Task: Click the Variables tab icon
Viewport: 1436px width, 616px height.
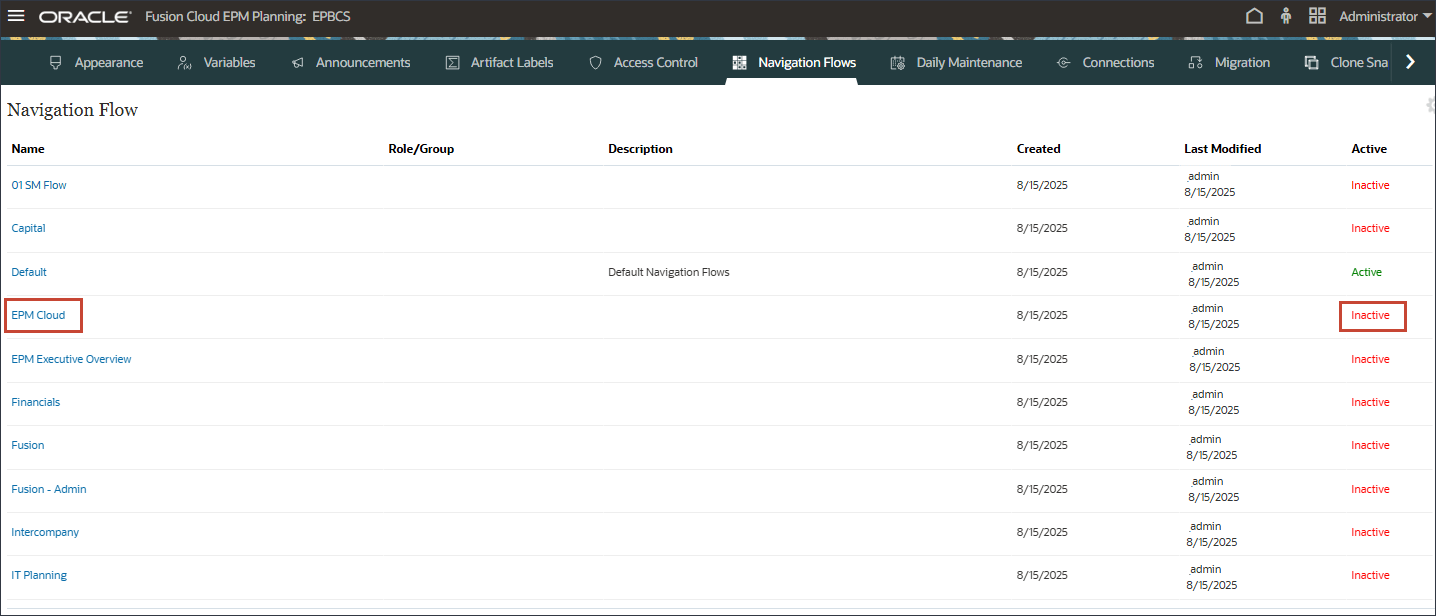Action: click(184, 62)
